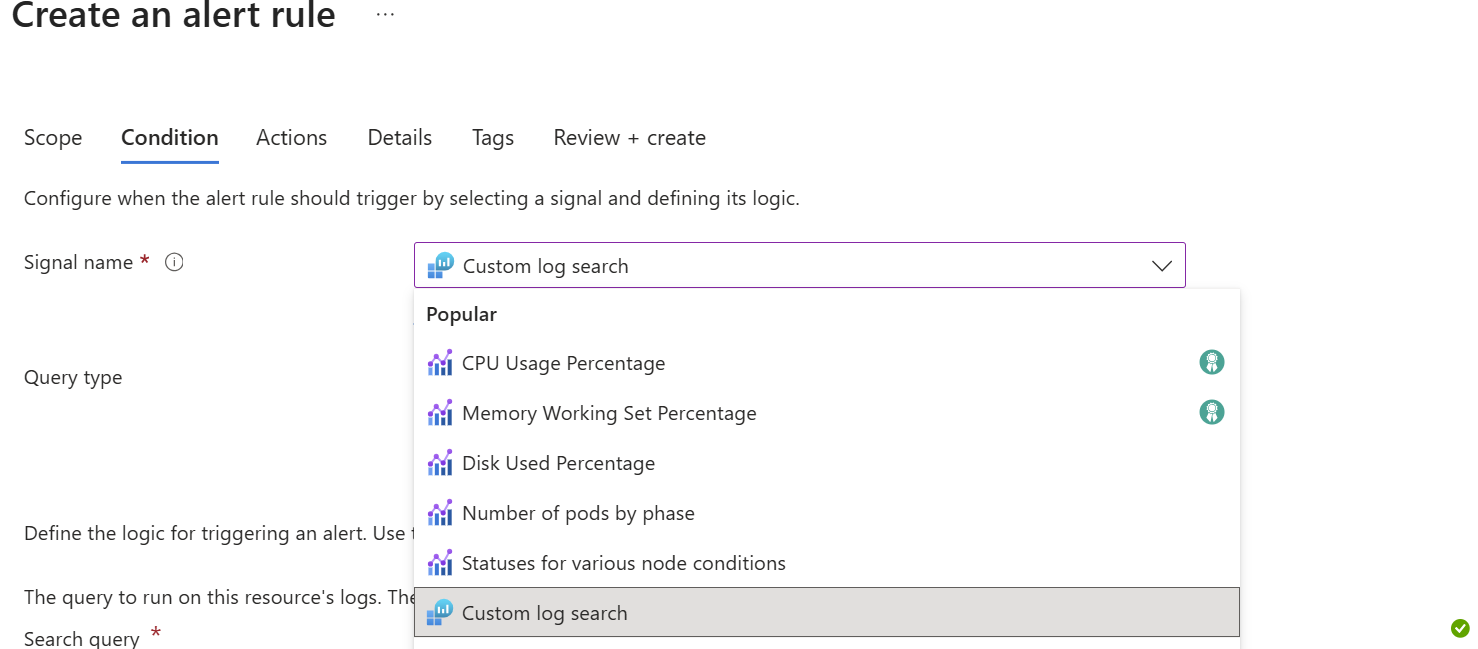The height and width of the screenshot is (649, 1478).
Task: Click the CPU Usage Percentage metric chart icon
Action: click(x=440, y=362)
